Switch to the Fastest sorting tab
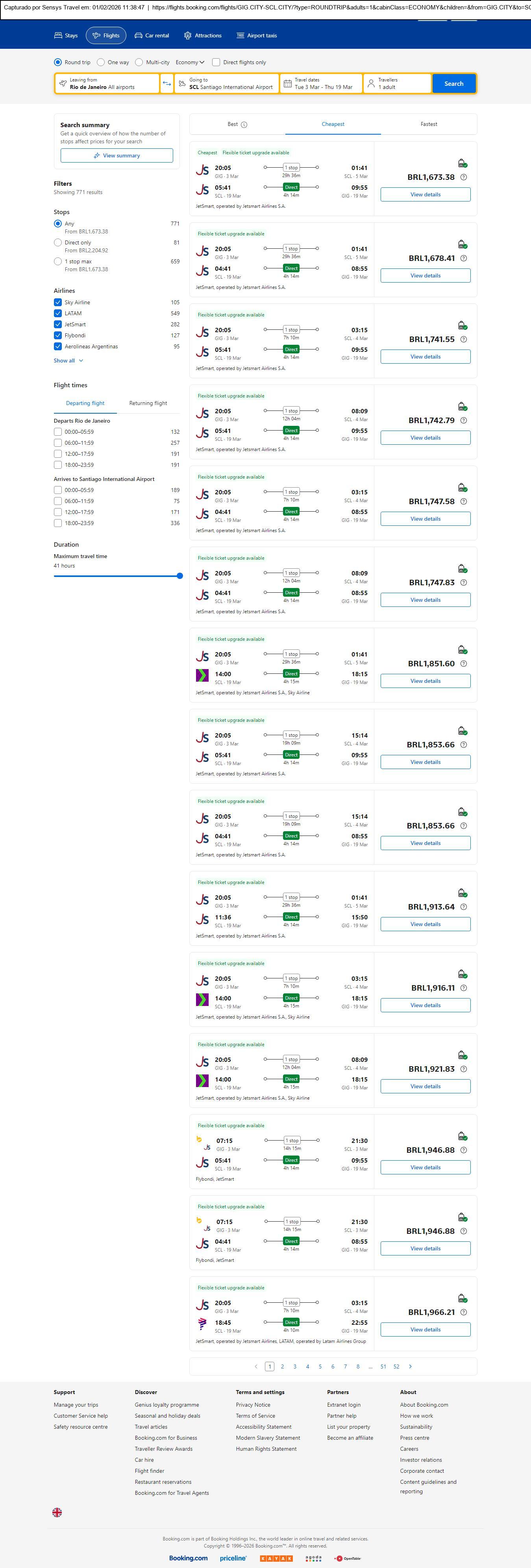 coord(429,124)
